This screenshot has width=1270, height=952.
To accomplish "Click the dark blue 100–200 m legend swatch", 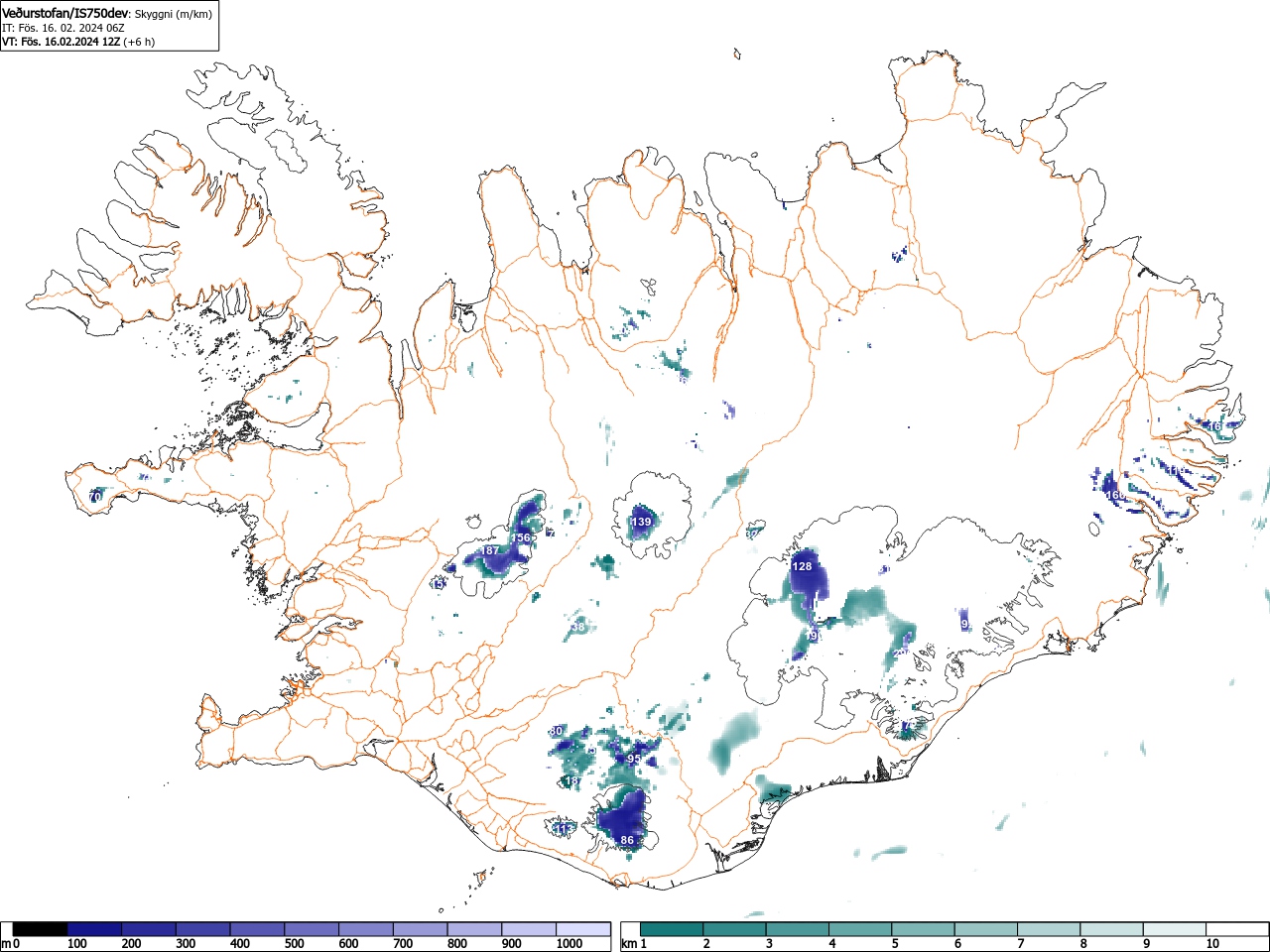I will [x=94, y=929].
